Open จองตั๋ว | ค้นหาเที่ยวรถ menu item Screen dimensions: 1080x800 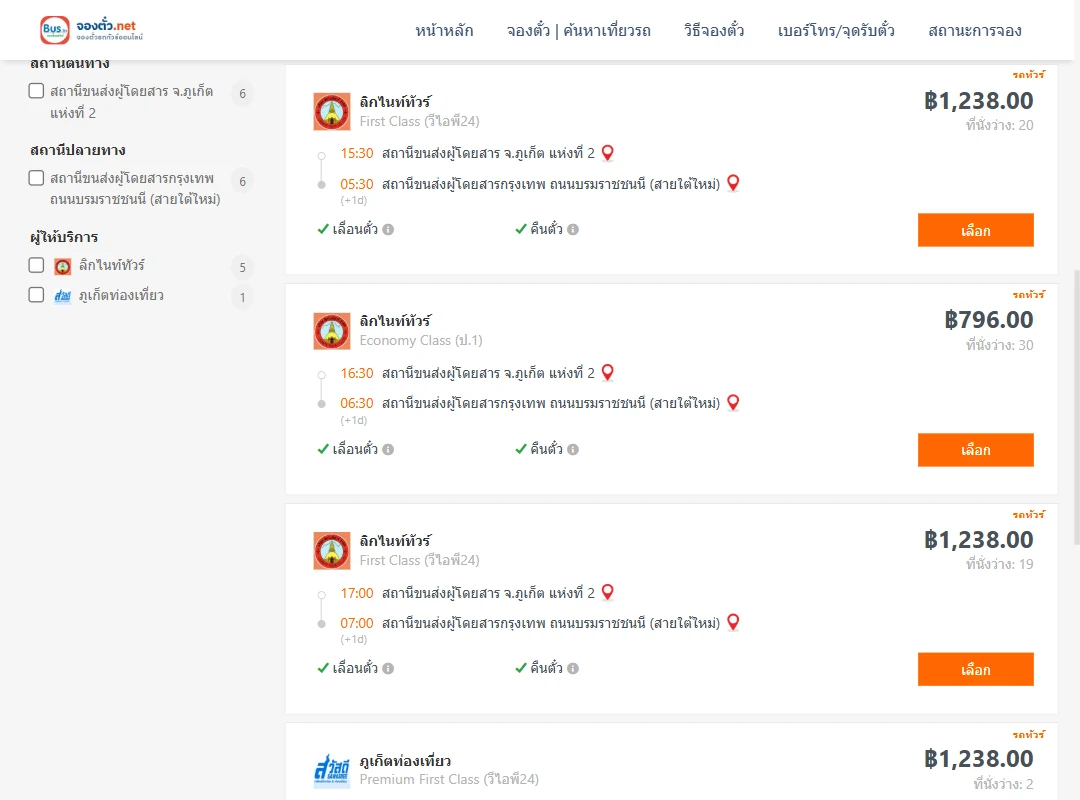pos(579,31)
